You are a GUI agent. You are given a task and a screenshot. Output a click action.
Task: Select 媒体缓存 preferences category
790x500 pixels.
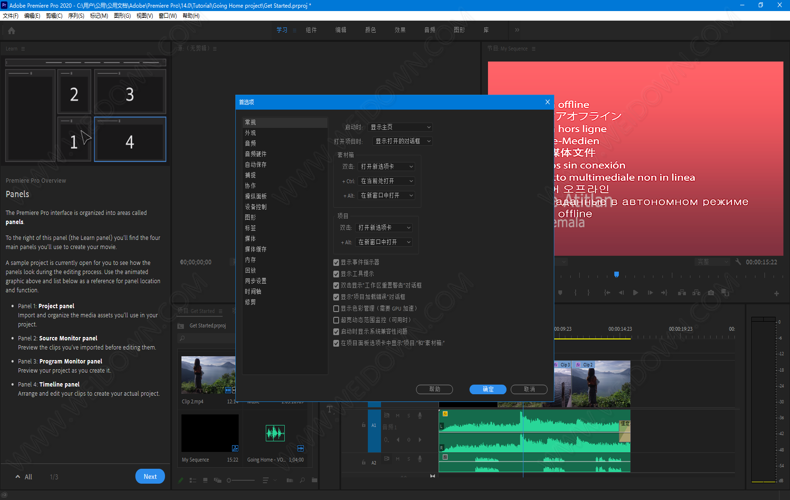click(255, 249)
